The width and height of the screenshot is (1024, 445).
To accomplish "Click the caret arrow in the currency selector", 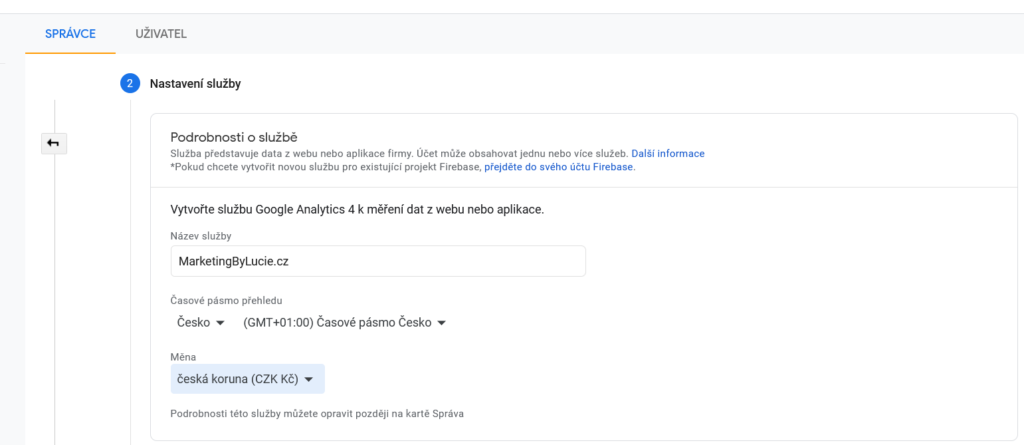I will [x=310, y=380].
